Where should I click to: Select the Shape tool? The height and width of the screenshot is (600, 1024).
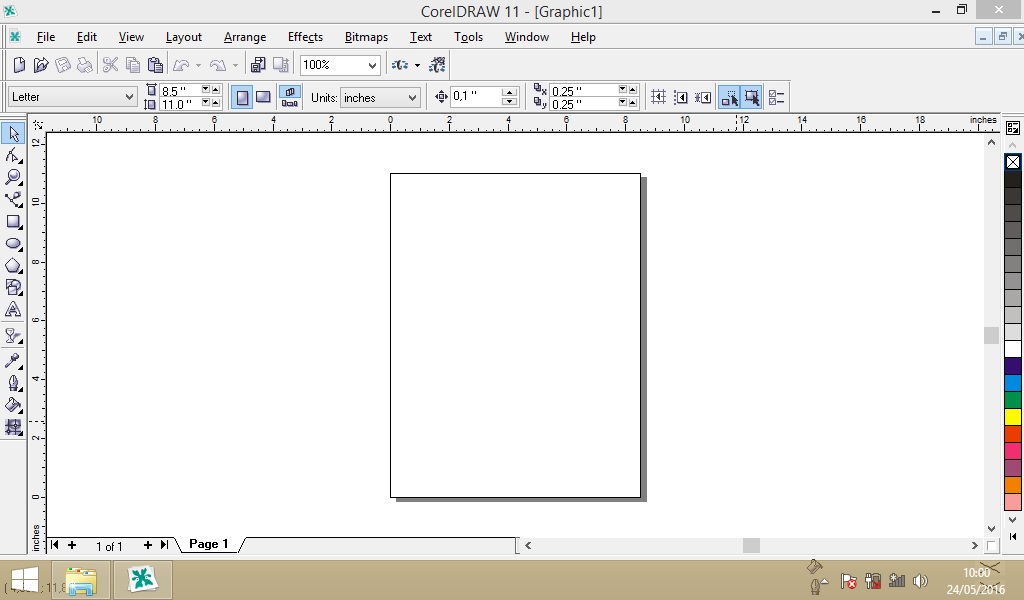[13, 155]
